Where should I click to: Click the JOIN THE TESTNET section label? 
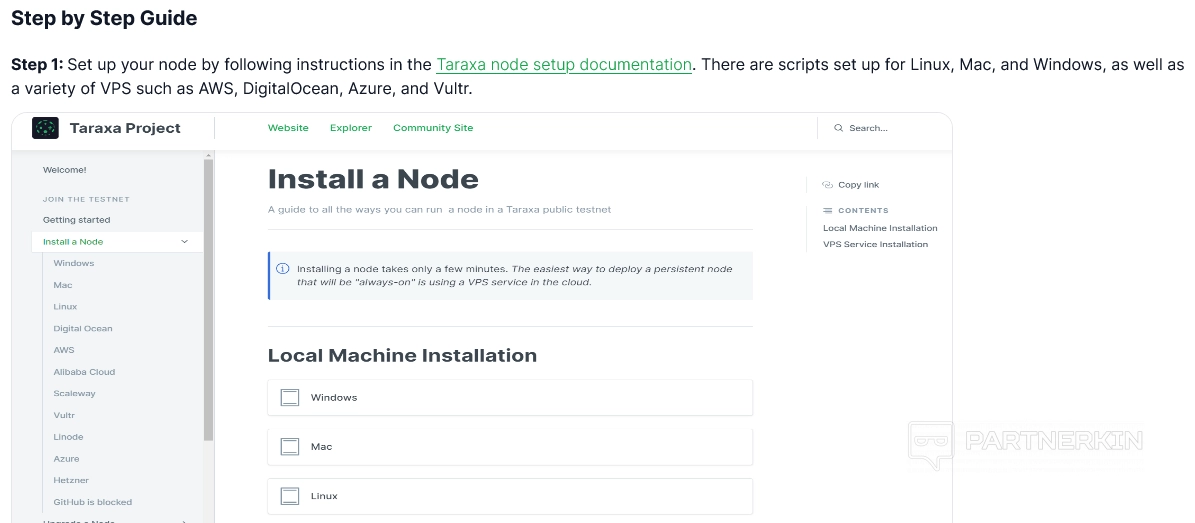pos(86,199)
